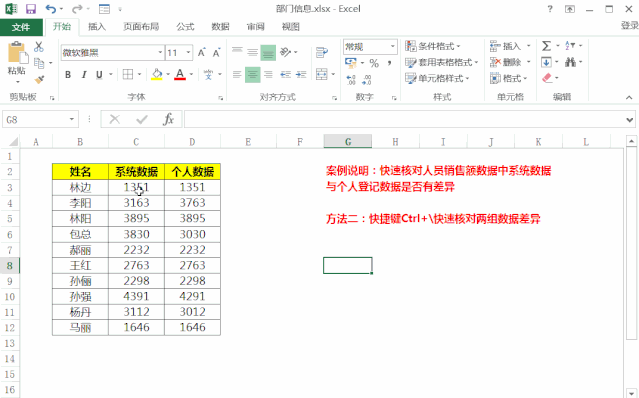Toggle align text right
The image size is (639, 398).
[268, 74]
